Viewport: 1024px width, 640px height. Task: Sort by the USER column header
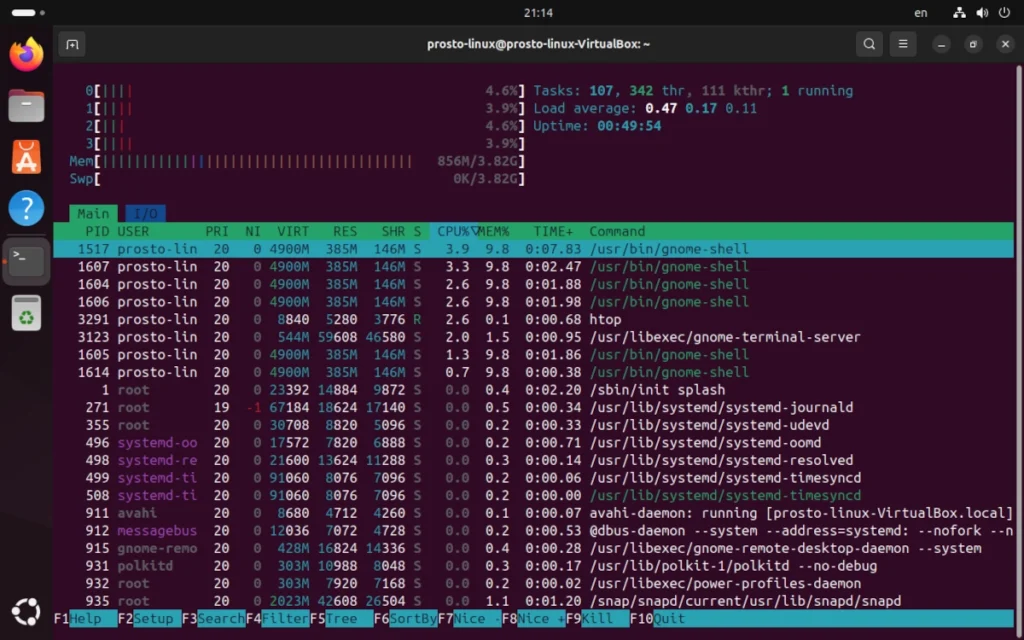(x=133, y=231)
